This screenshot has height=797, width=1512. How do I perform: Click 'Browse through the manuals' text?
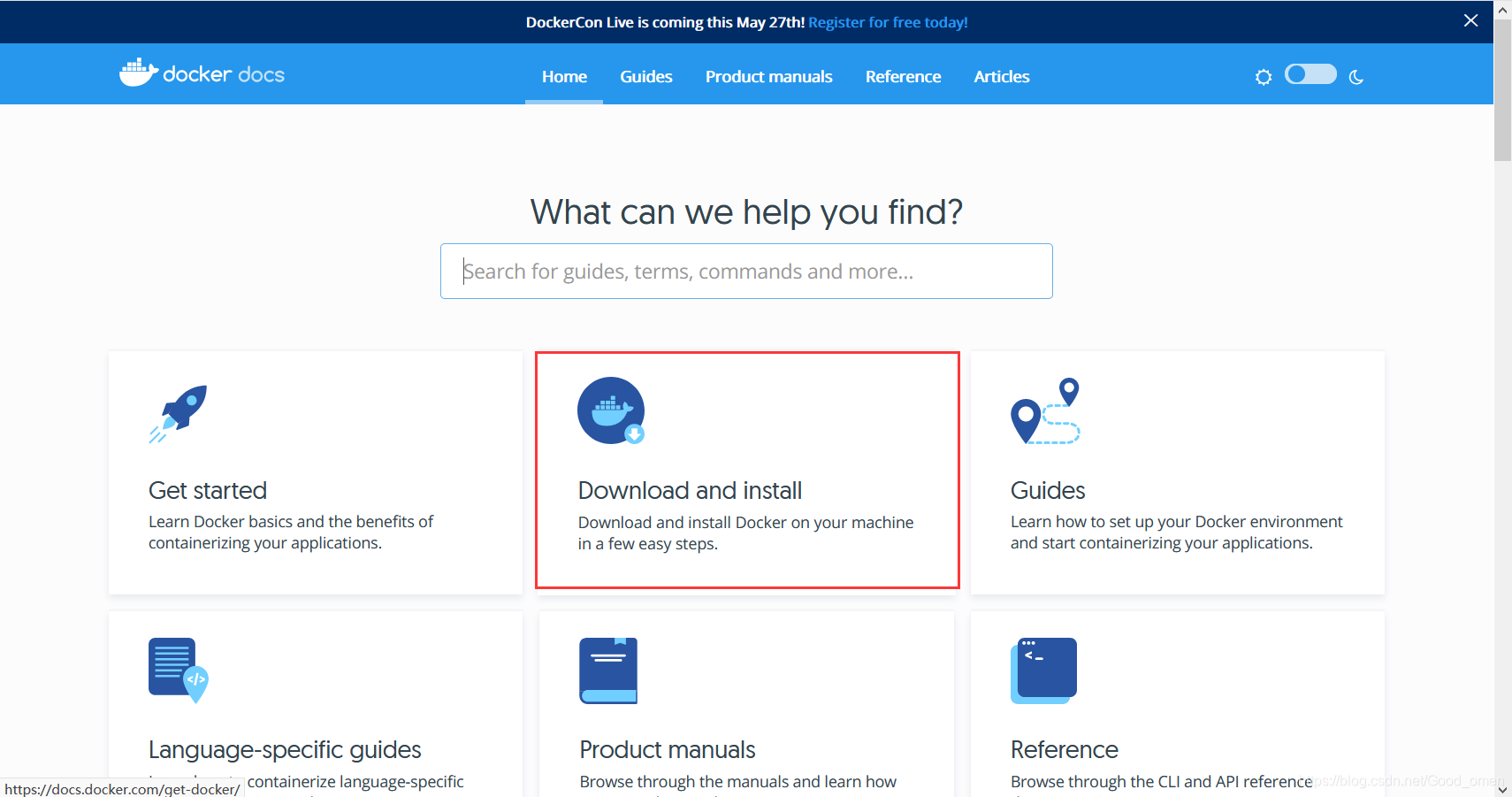click(737, 782)
